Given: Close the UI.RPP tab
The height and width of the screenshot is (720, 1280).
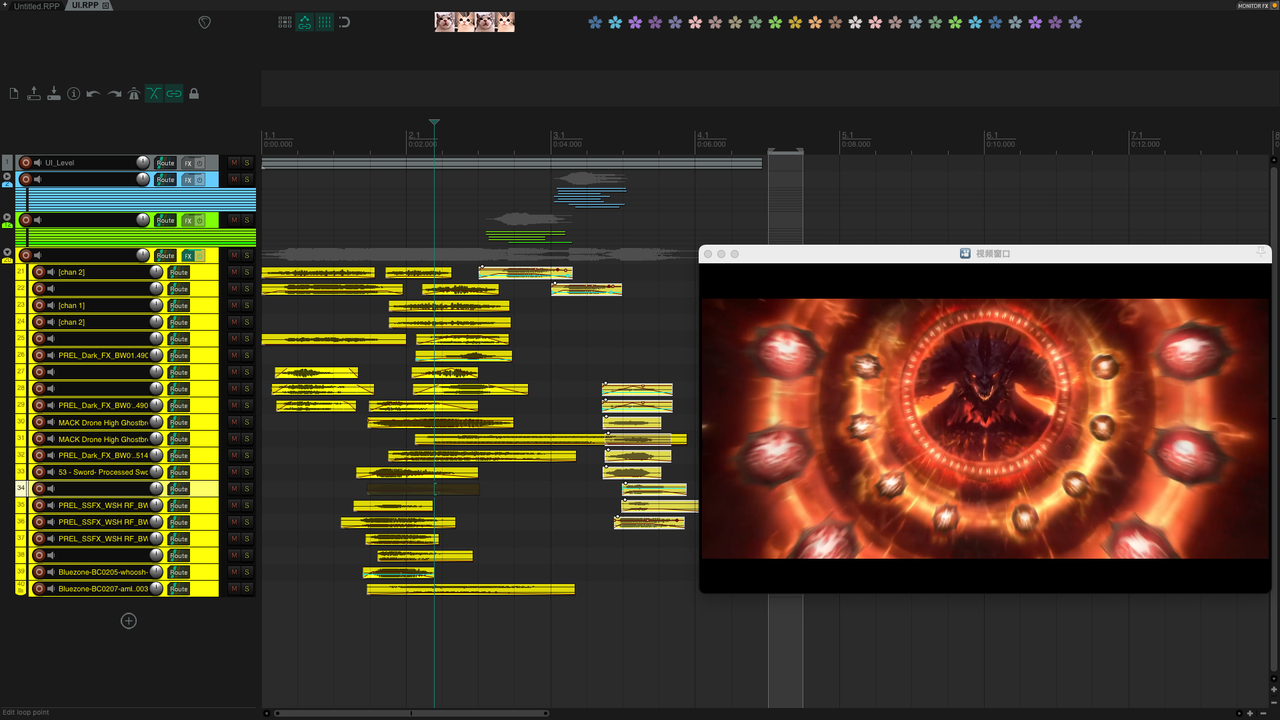Looking at the screenshot, I should click(108, 6).
